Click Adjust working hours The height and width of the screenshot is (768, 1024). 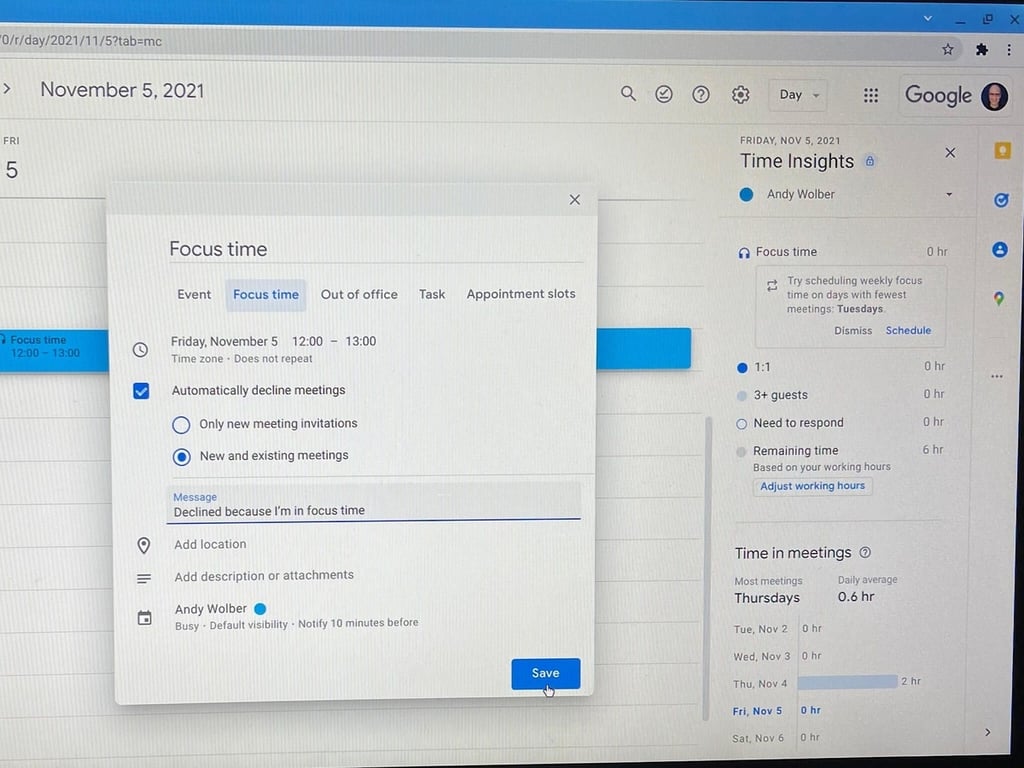pyautogui.click(x=812, y=486)
